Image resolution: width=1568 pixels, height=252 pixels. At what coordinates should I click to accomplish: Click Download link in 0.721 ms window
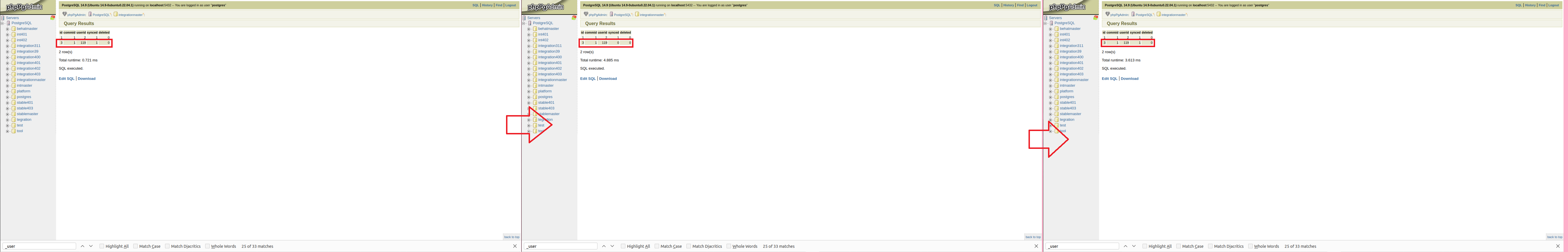pyautogui.click(x=86, y=79)
